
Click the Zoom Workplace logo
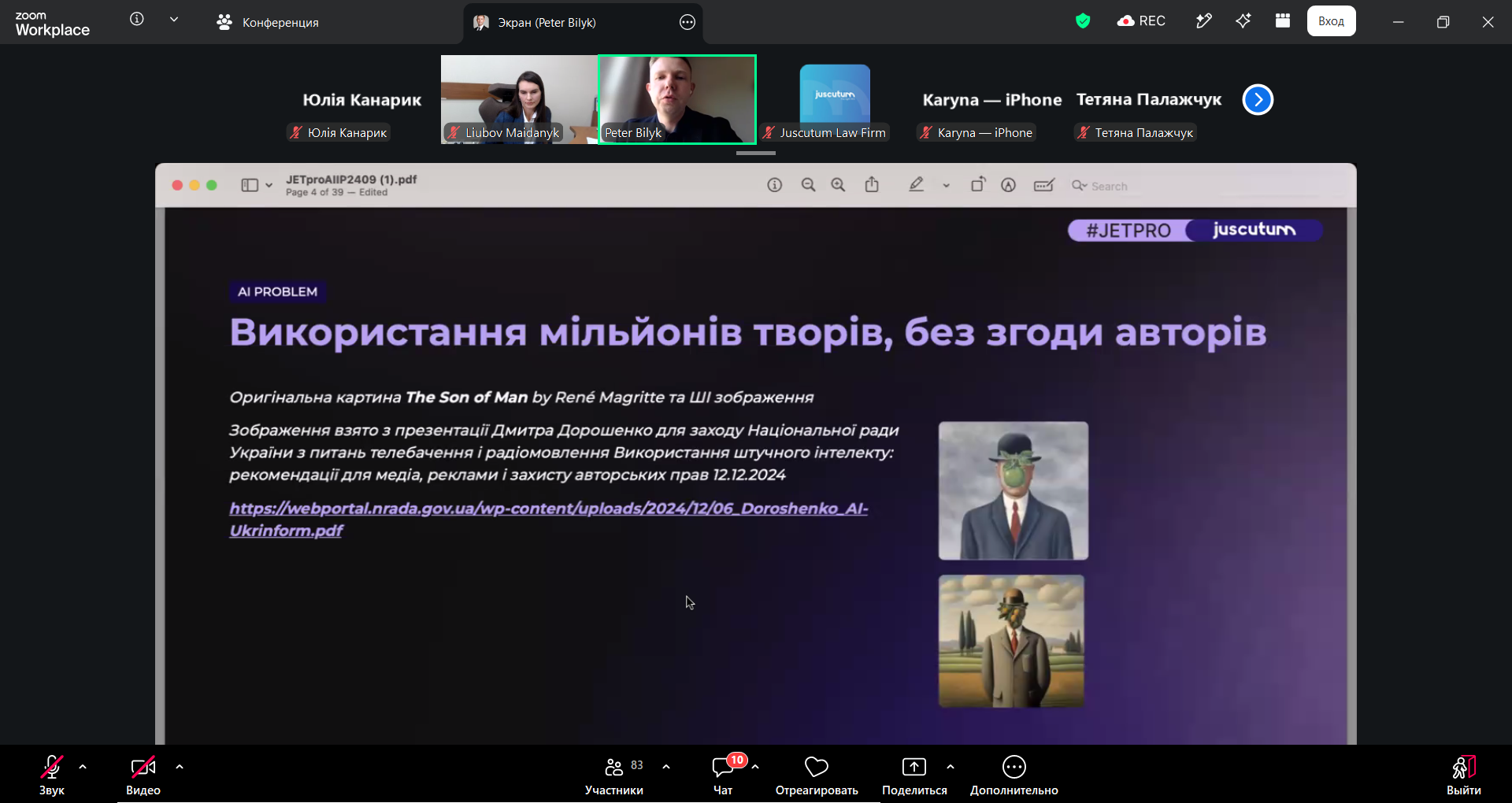click(x=52, y=24)
